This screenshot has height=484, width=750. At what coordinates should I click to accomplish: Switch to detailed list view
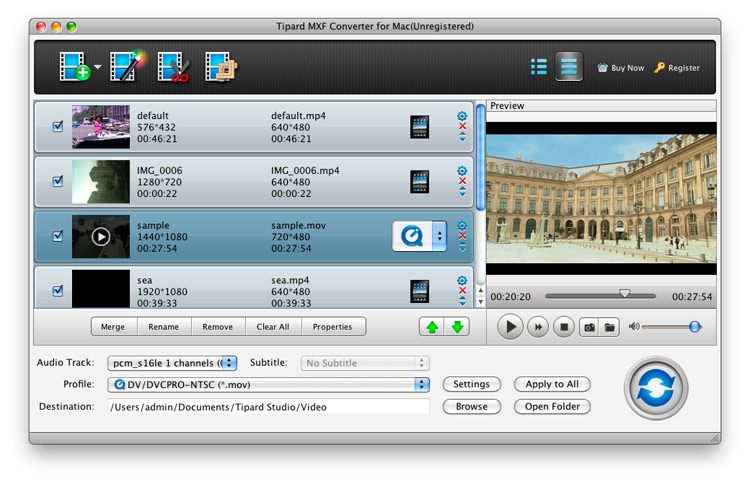[x=569, y=66]
